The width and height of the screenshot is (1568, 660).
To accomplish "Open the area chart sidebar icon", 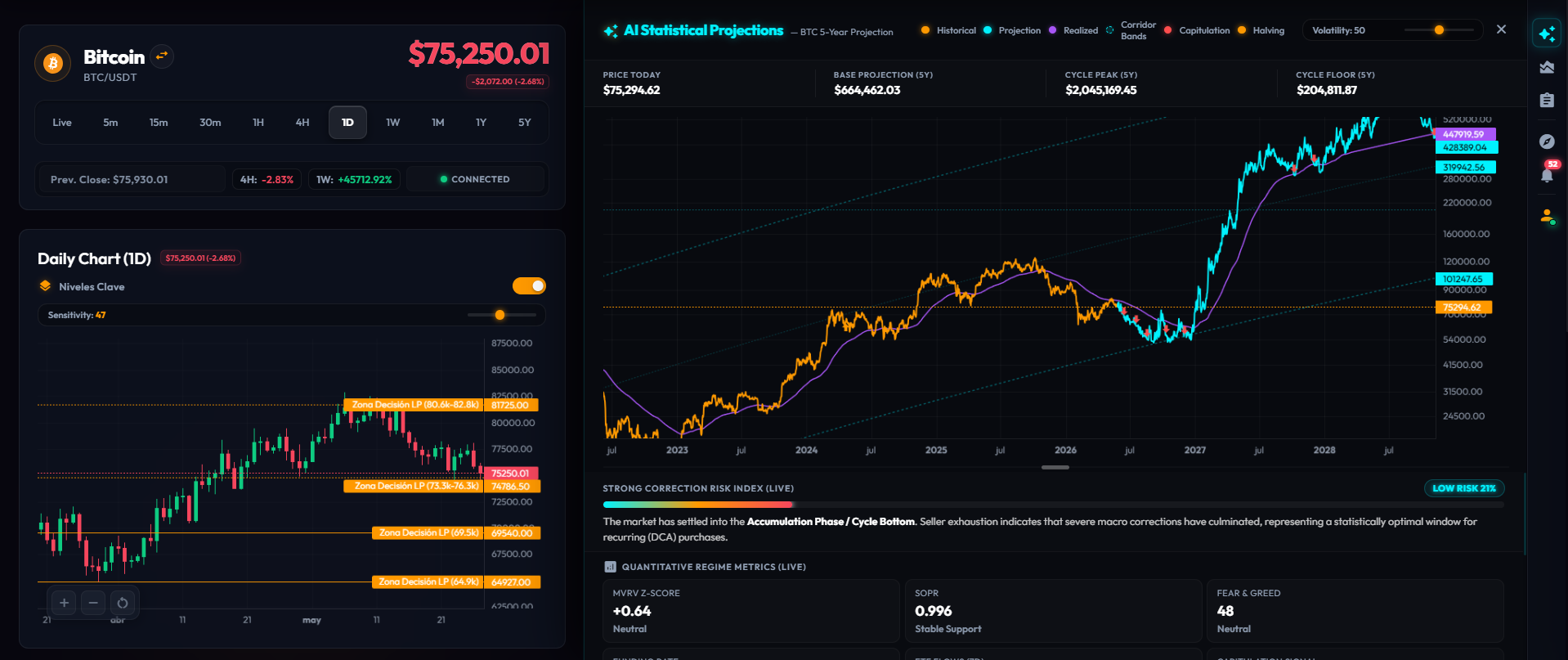I will [1547, 67].
